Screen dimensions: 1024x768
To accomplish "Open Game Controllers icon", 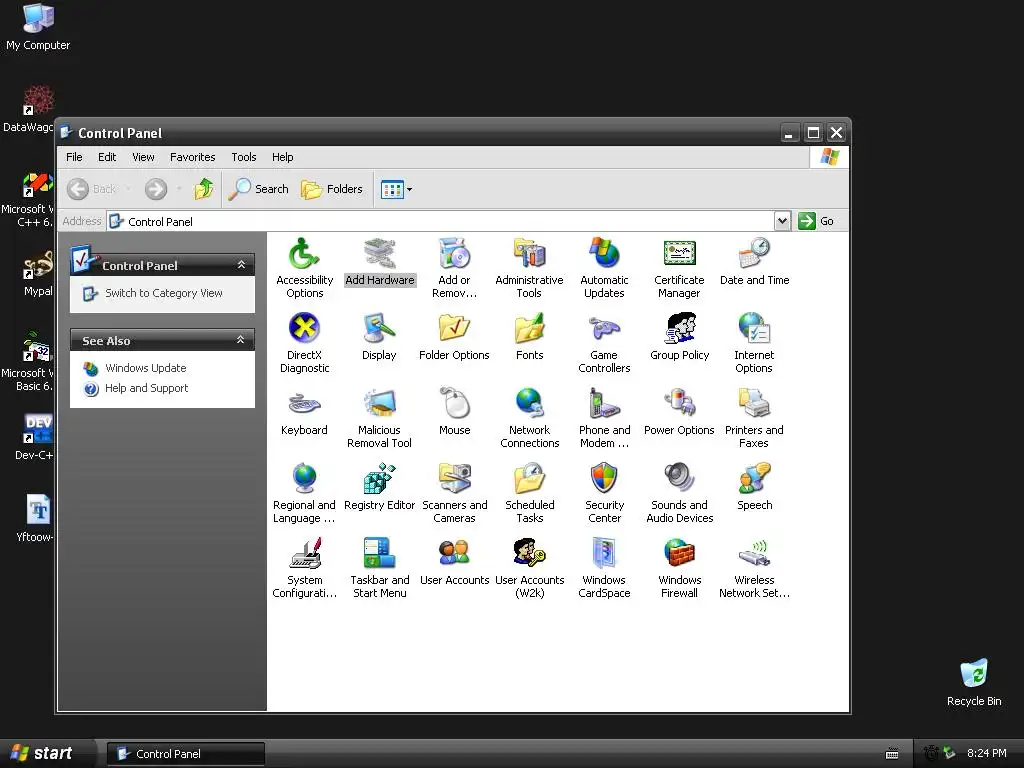I will [x=604, y=343].
